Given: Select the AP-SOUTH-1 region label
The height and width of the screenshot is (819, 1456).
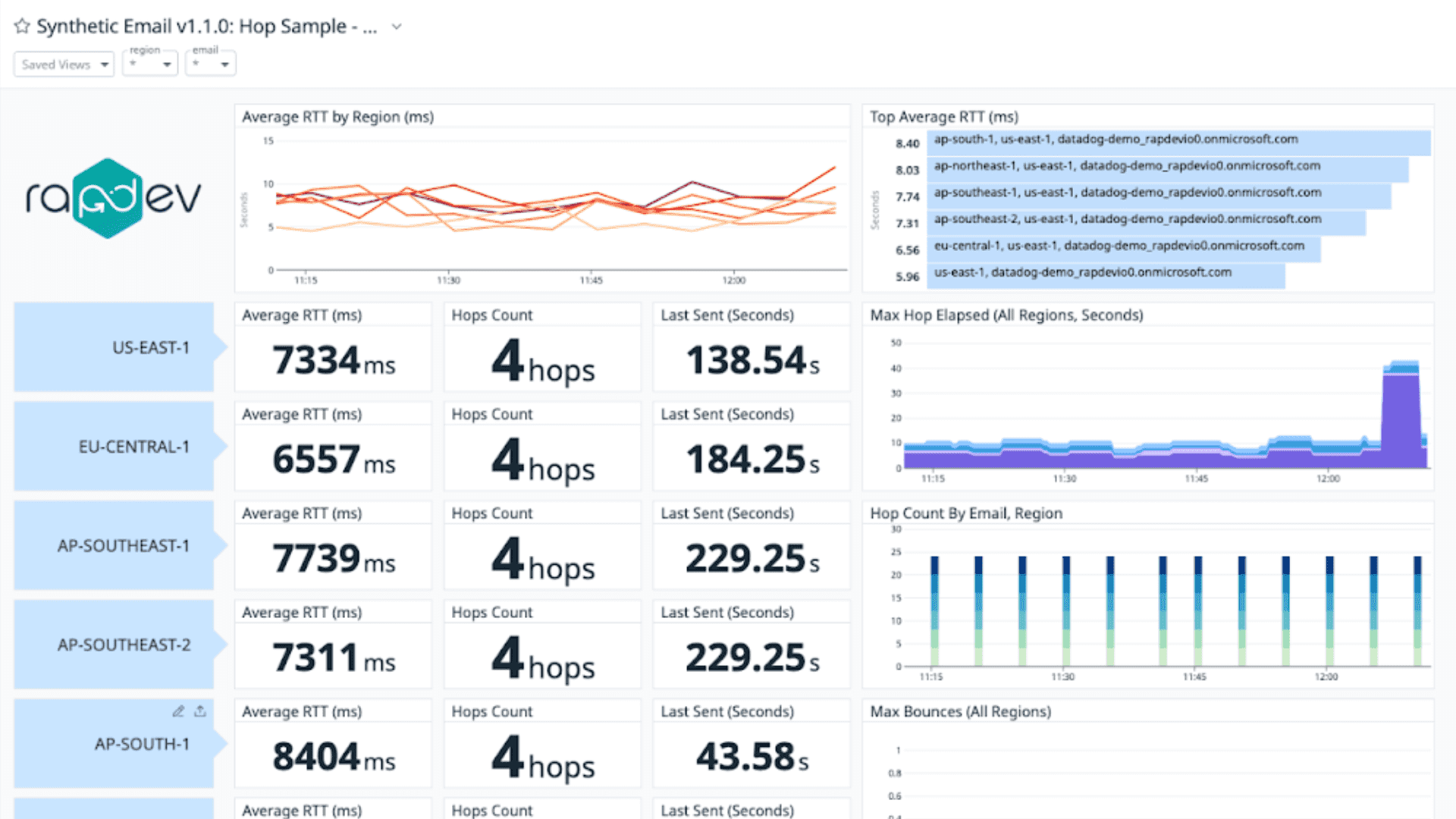Looking at the screenshot, I should point(142,744).
